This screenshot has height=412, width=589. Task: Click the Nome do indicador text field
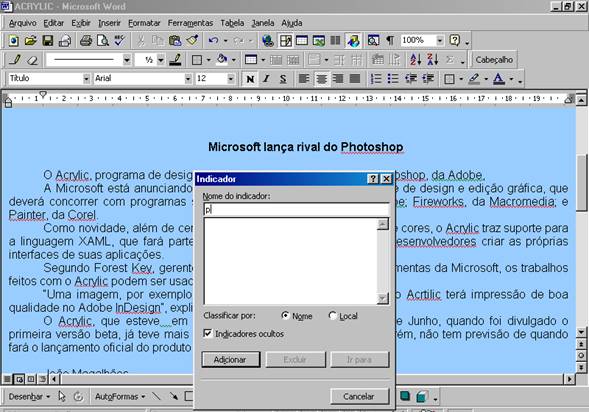point(296,210)
